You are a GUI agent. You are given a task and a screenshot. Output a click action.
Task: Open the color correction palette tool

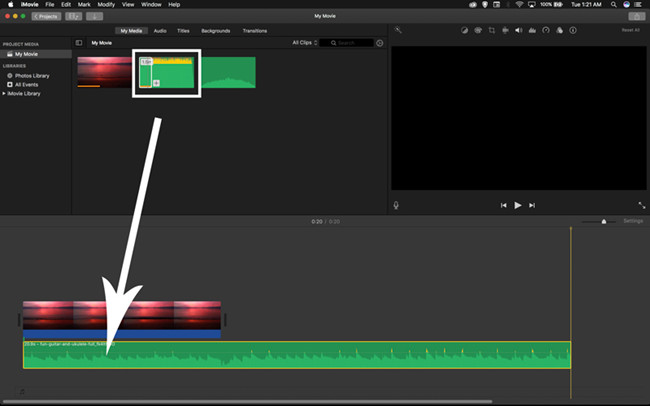(x=478, y=30)
